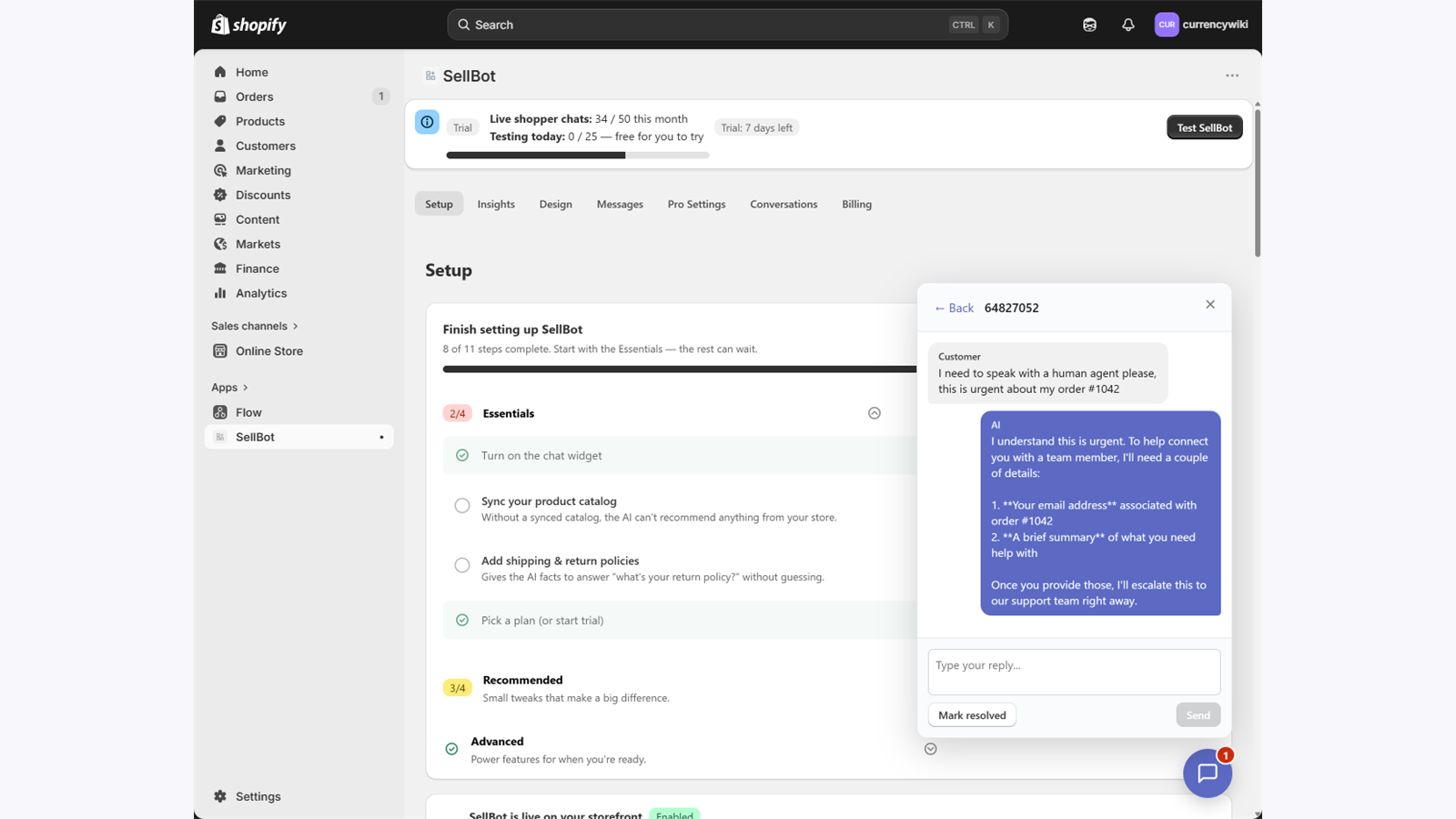Image resolution: width=1456 pixels, height=819 pixels.
Task: Open Customers person icon
Action: (x=220, y=146)
